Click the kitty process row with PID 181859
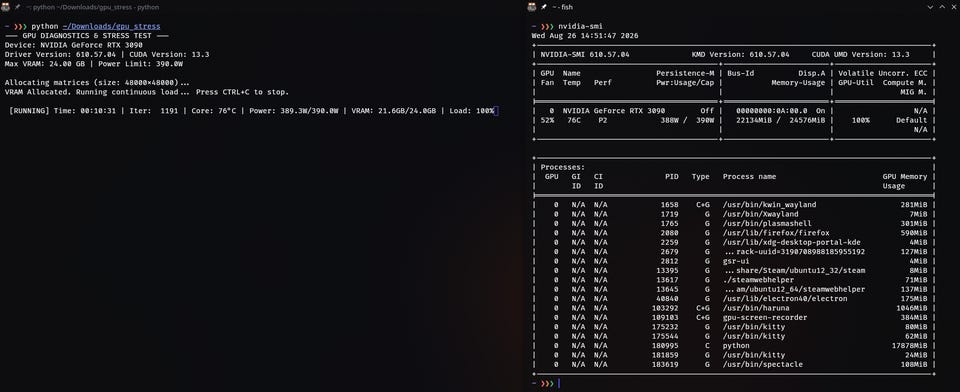Image resolution: width=960 pixels, height=392 pixels. click(733, 355)
